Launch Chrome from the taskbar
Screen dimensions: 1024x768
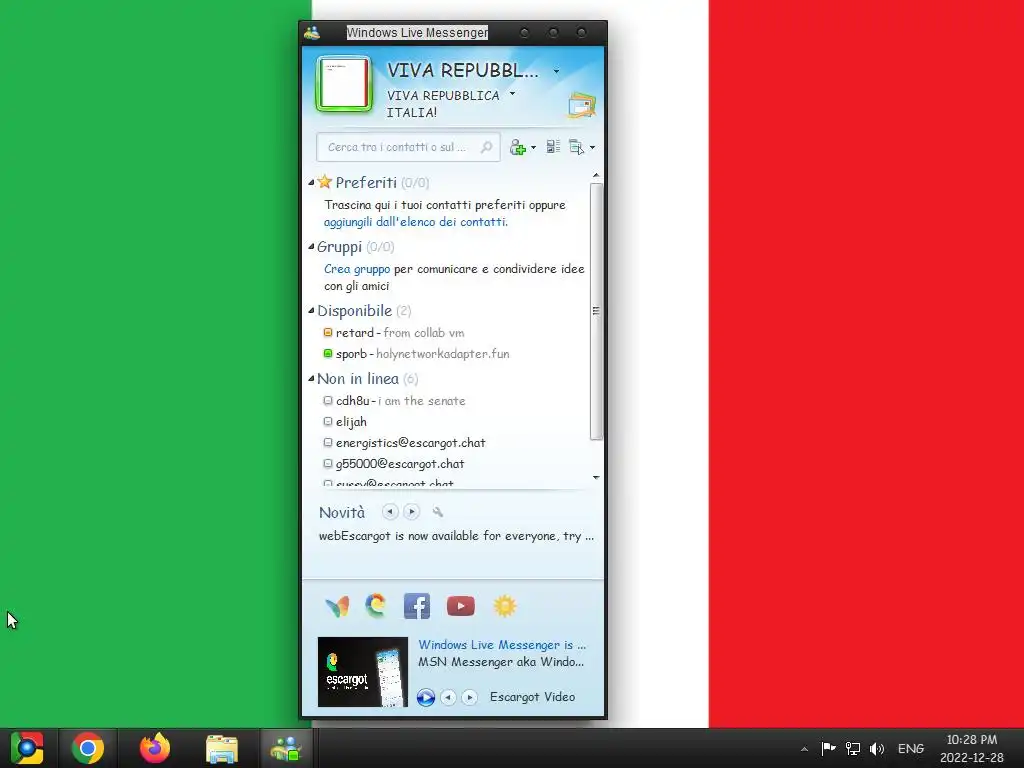point(88,748)
